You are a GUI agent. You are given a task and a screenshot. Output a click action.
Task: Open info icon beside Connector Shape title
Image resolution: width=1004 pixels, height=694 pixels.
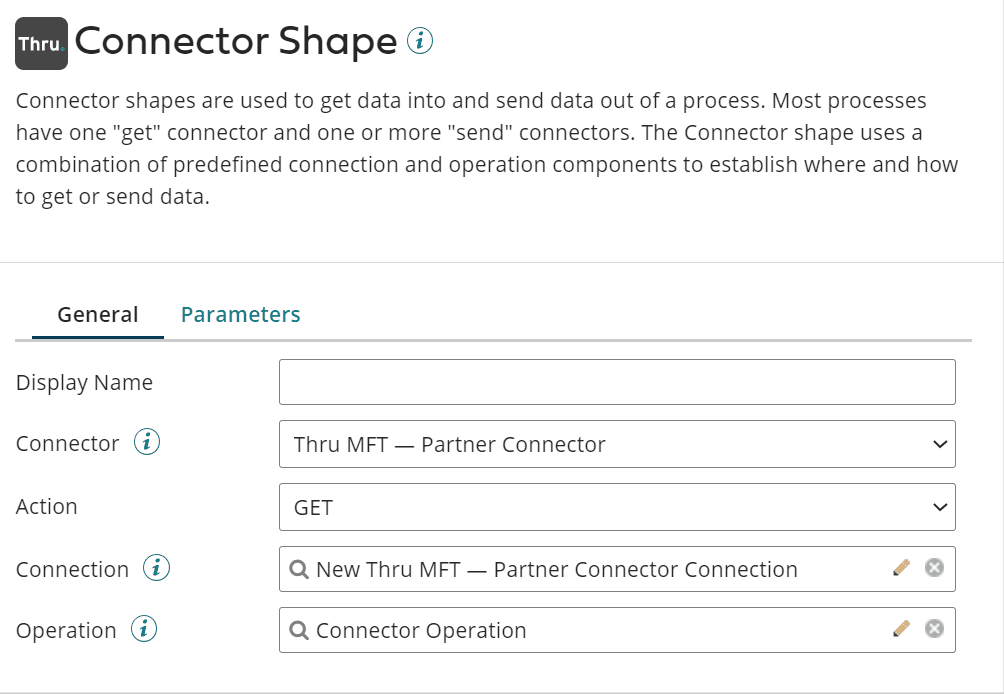click(x=420, y=41)
